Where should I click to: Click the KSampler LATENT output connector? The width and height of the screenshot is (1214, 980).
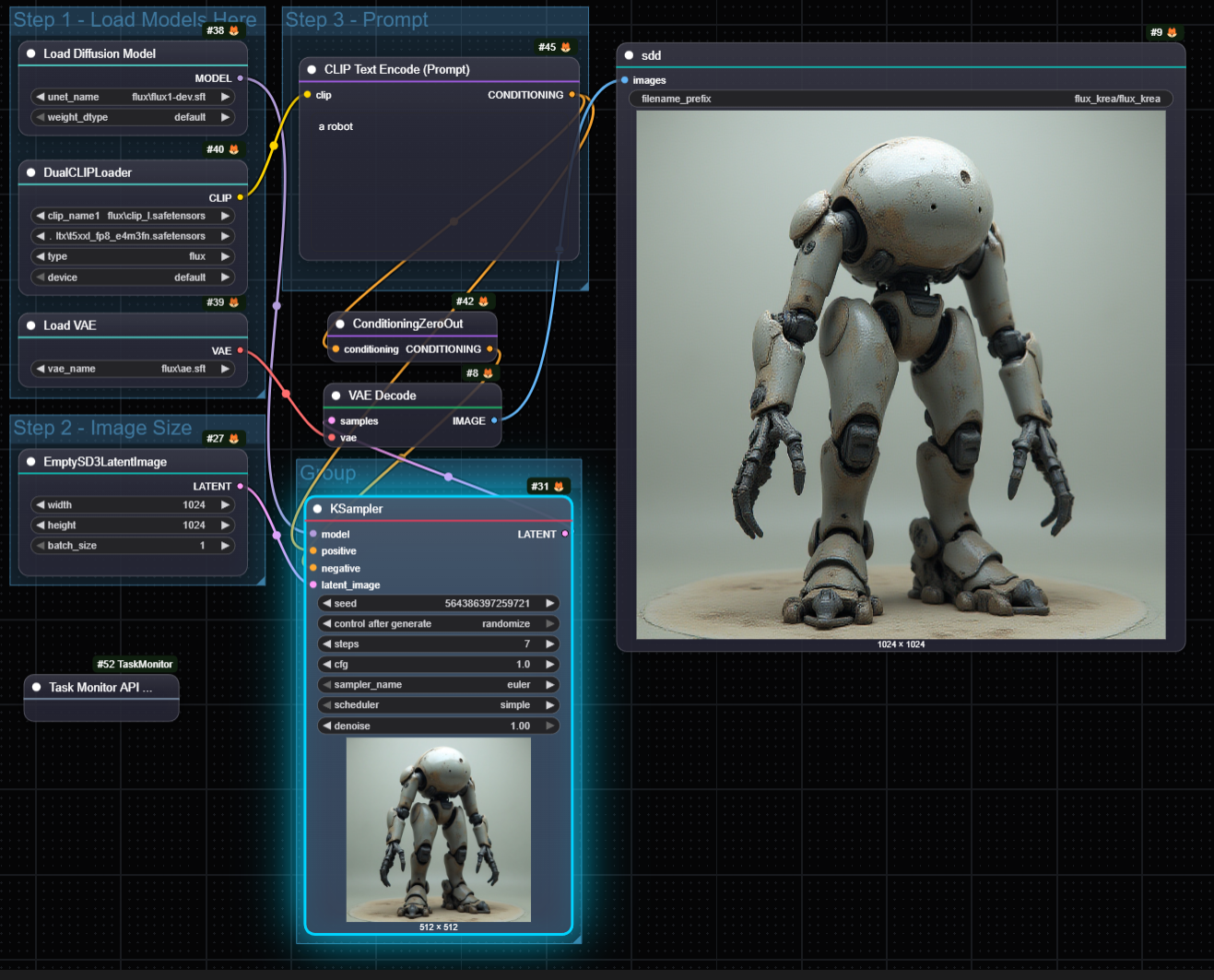point(565,534)
